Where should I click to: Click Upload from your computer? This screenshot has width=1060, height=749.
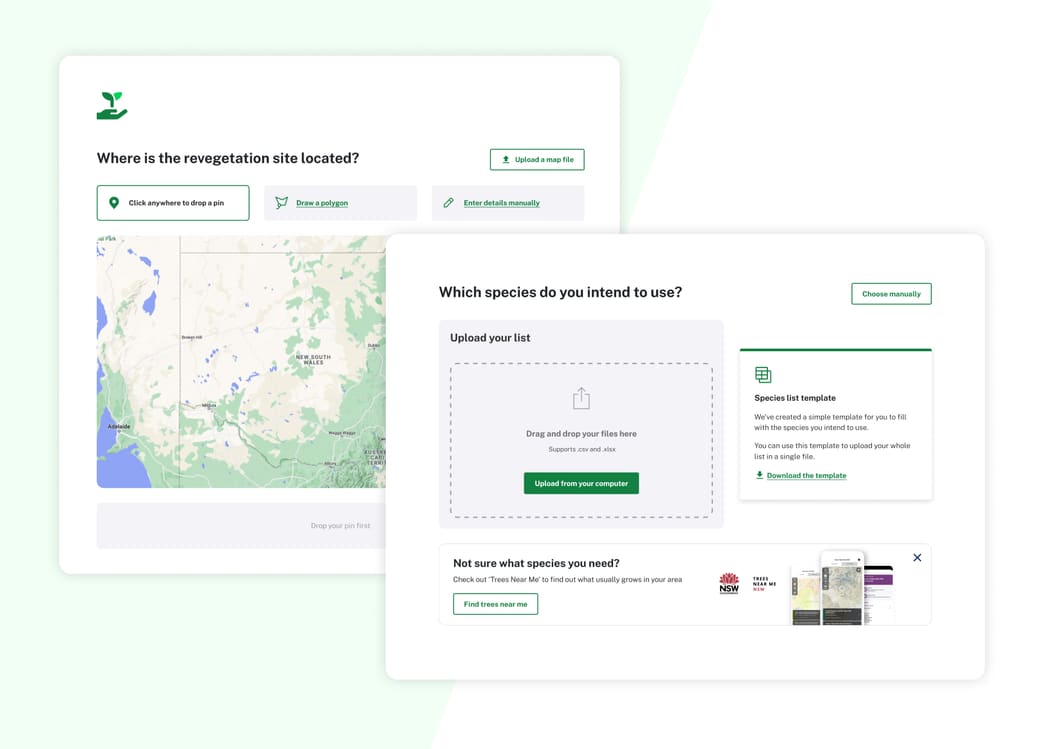click(581, 483)
